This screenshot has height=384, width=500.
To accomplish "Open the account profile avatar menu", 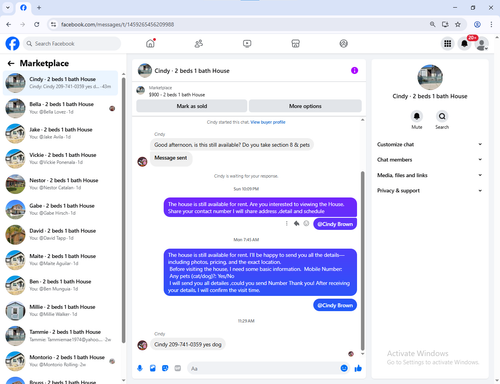I will (481, 44).
